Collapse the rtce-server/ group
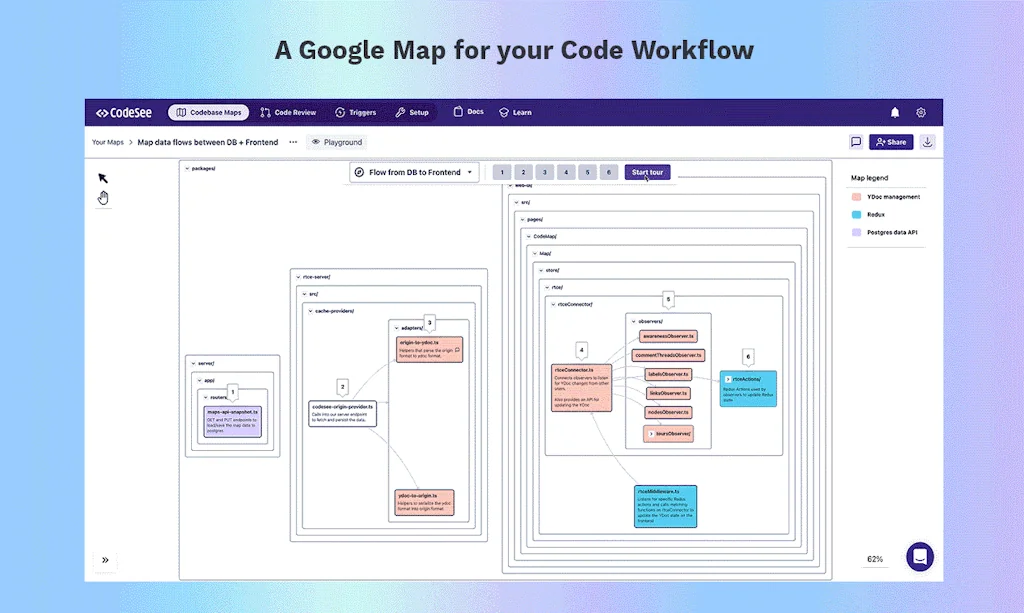 tap(298, 276)
